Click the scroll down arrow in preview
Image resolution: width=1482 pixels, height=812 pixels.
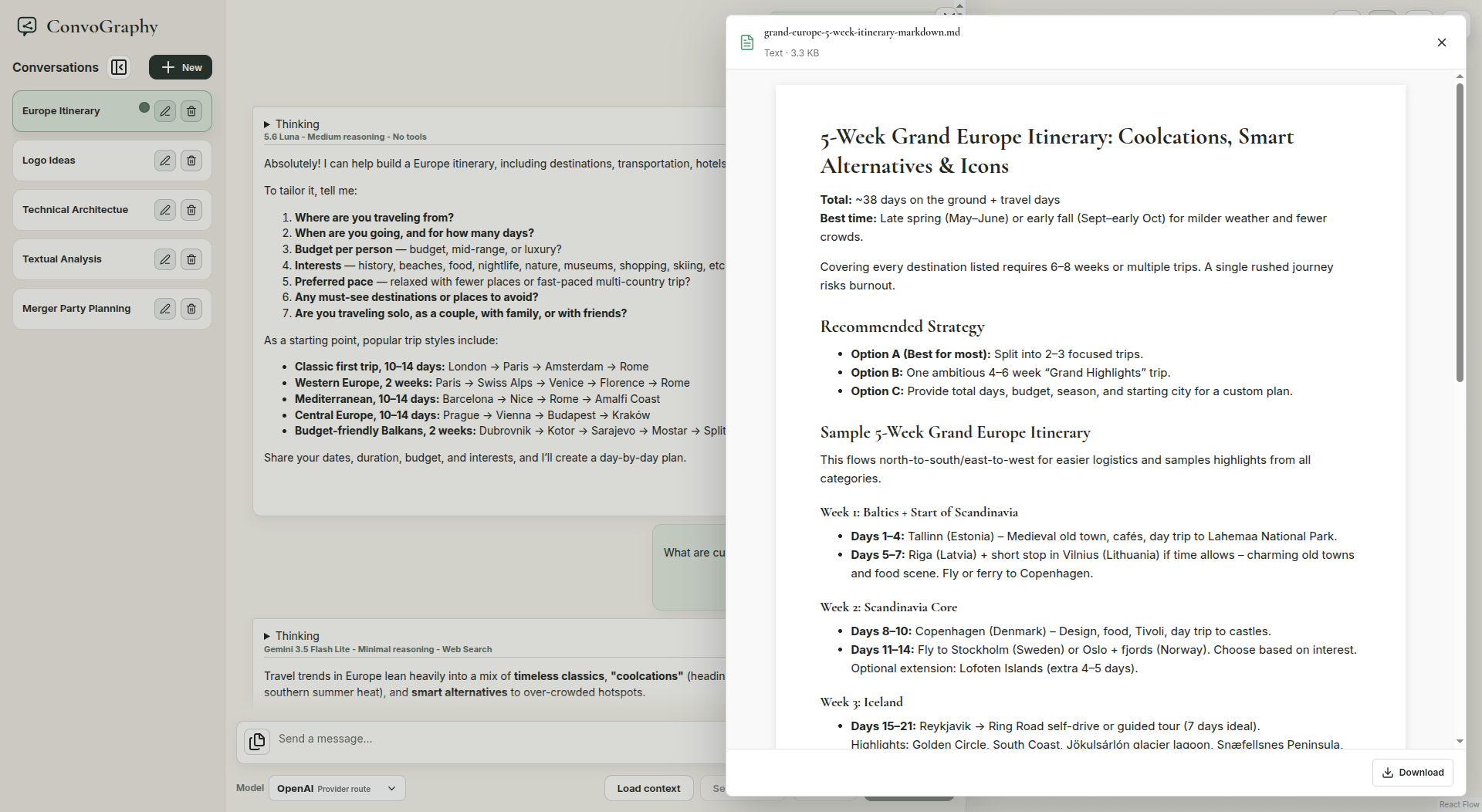point(1460,741)
